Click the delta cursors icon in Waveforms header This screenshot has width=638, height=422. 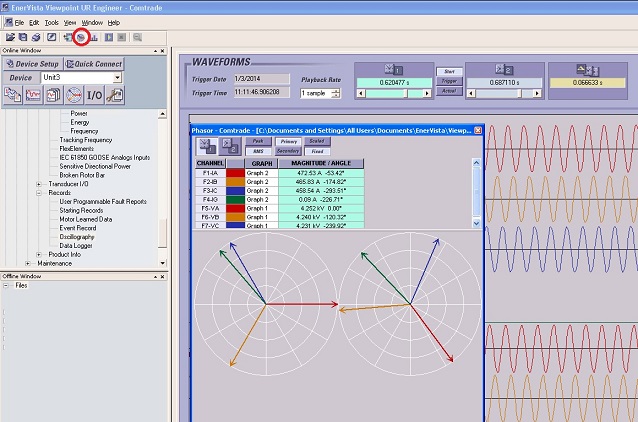[x=588, y=70]
